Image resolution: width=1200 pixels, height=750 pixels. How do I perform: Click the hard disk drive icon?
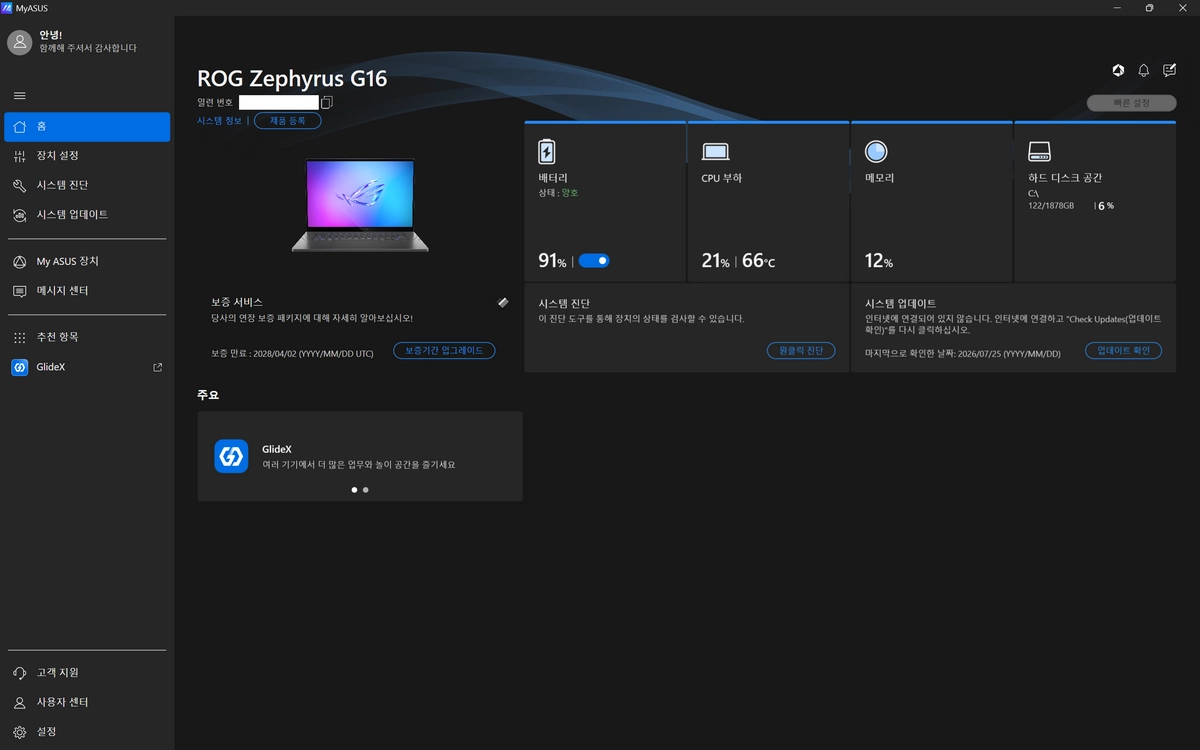coord(1041,152)
